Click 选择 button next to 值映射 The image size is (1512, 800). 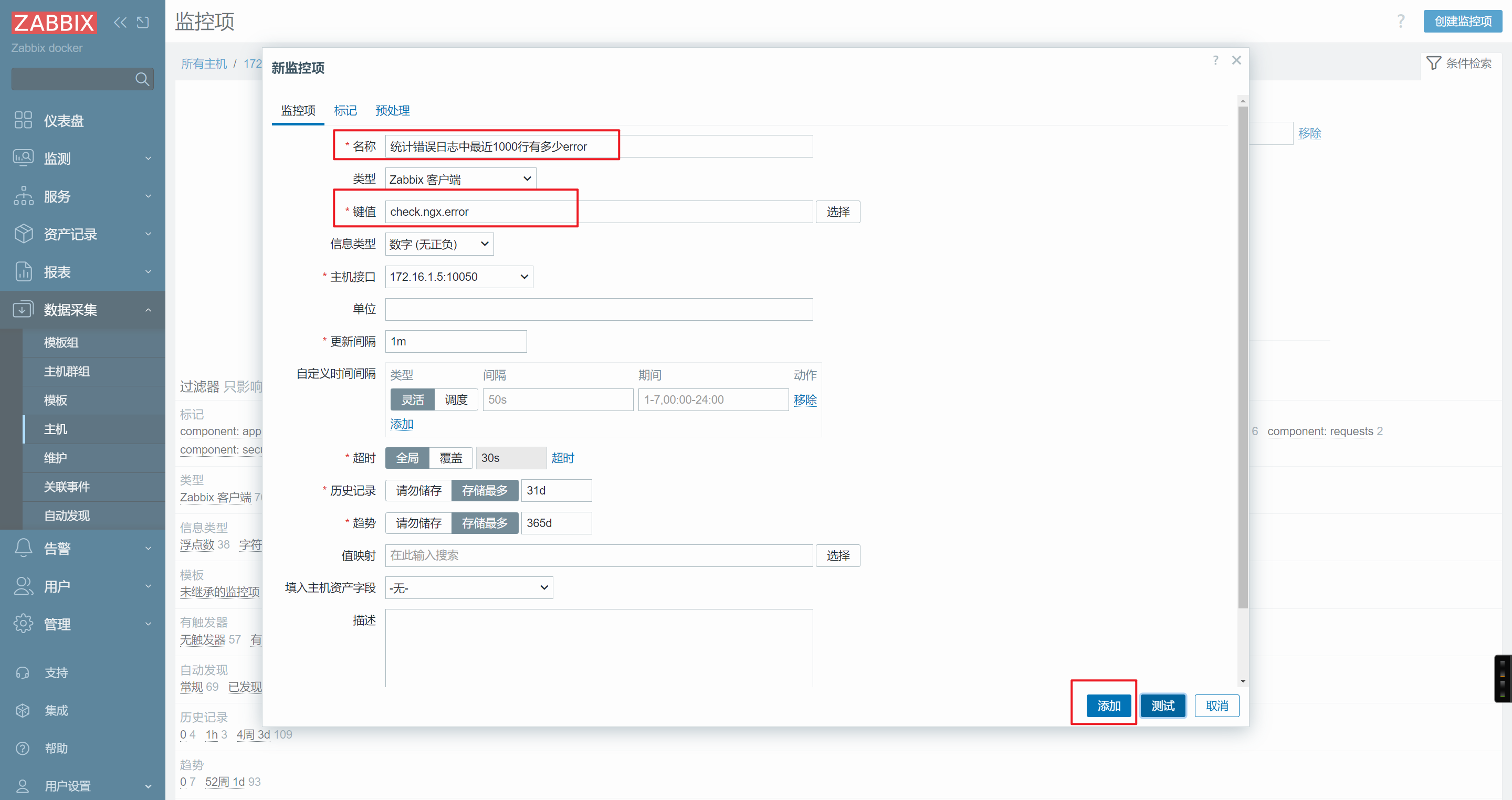tap(838, 555)
